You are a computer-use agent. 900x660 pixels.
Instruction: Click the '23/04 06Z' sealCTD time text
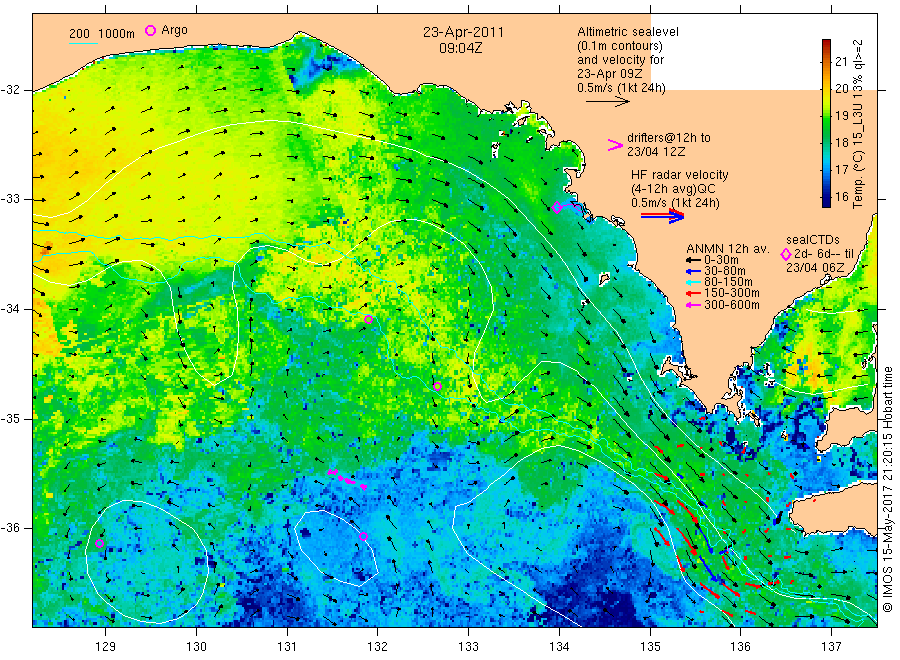[x=815, y=268]
